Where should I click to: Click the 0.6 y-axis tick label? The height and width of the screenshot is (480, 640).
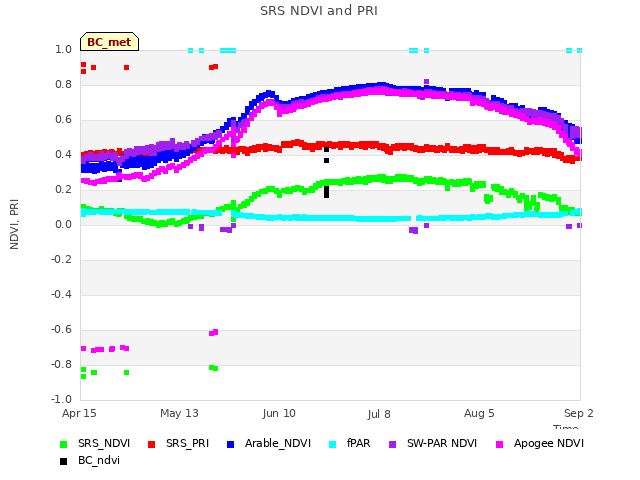[63, 120]
